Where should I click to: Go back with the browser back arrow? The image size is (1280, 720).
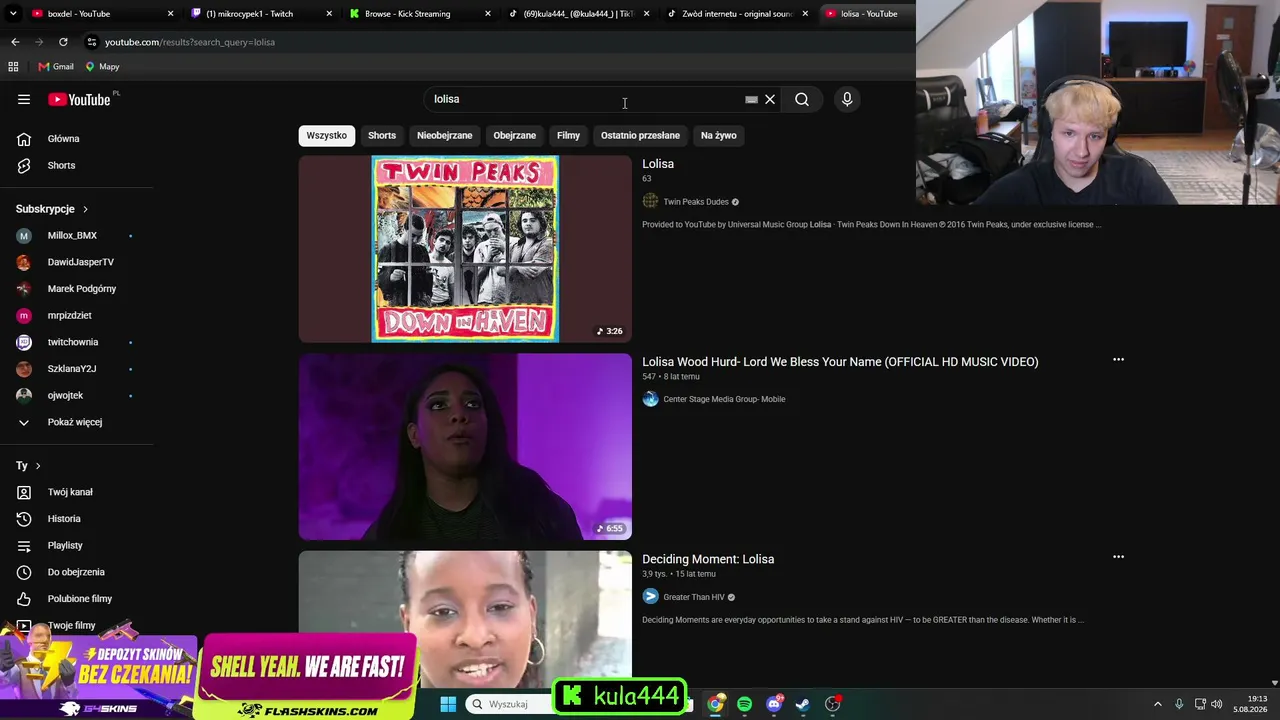[15, 42]
